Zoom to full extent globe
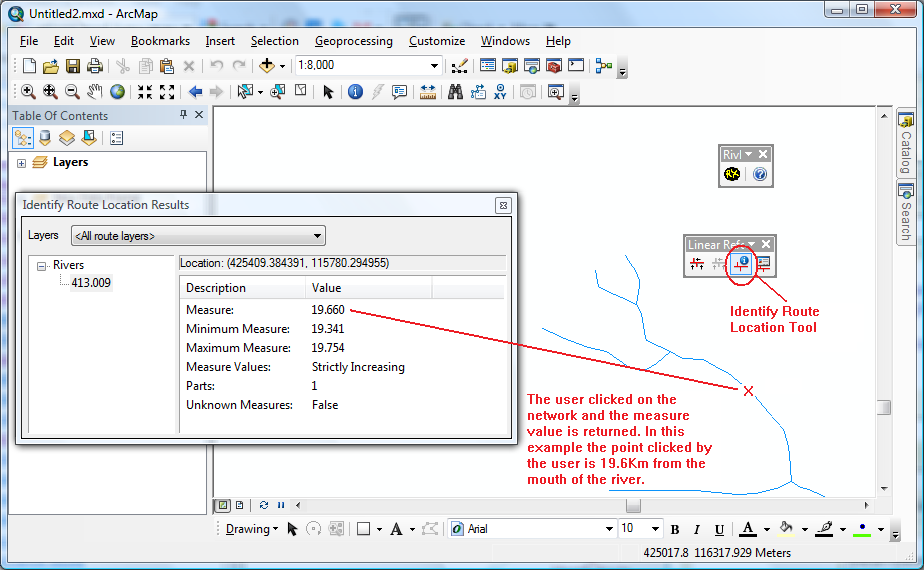Viewport: 924px width, 570px height. coord(117,92)
